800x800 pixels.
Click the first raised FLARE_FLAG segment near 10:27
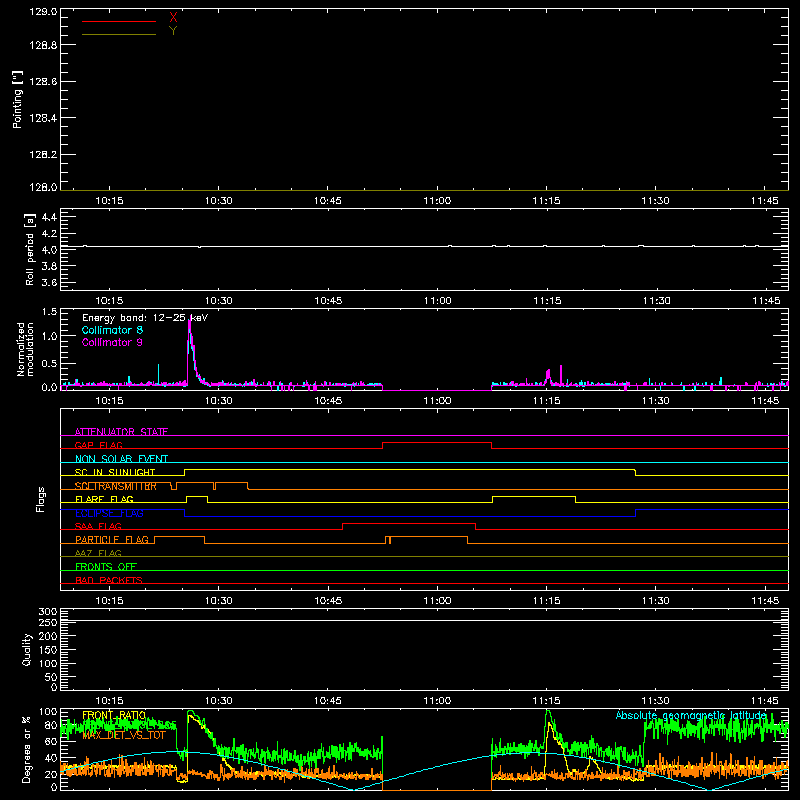point(197,496)
